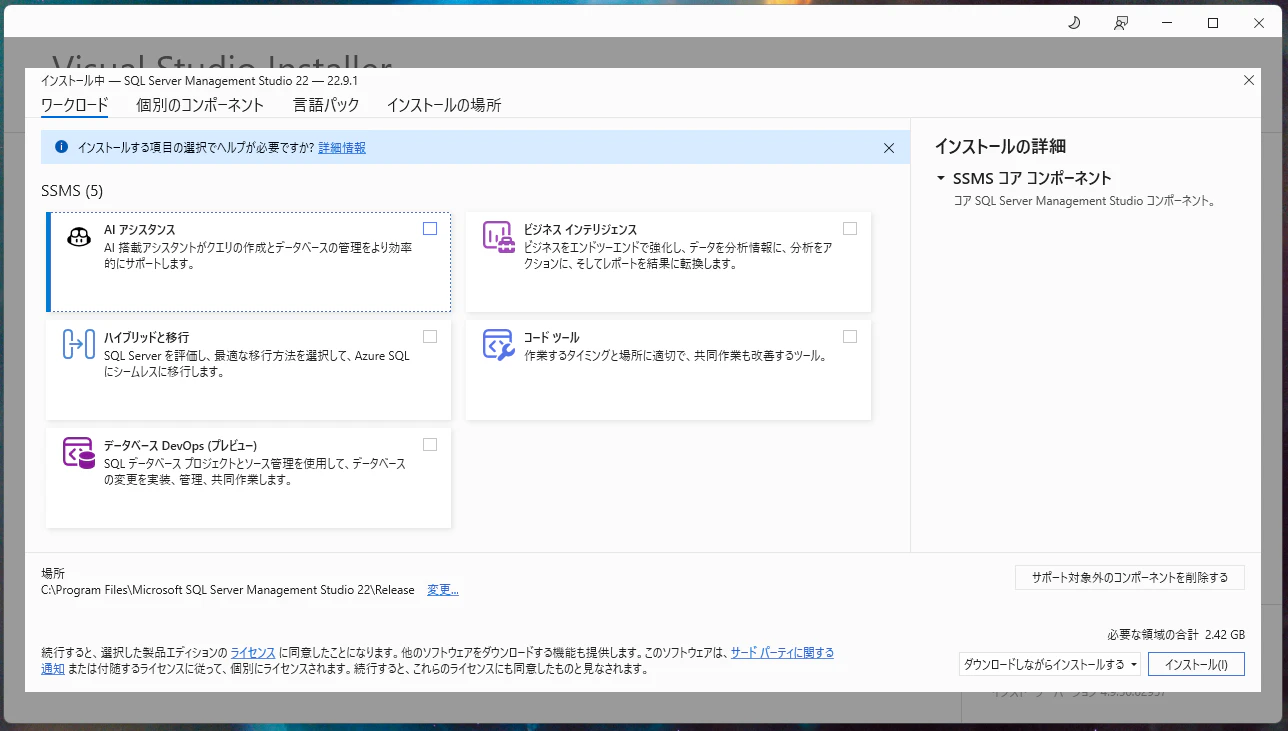Click the インストールの詳細 heading
The image size is (1288, 731).
(x=1000, y=146)
